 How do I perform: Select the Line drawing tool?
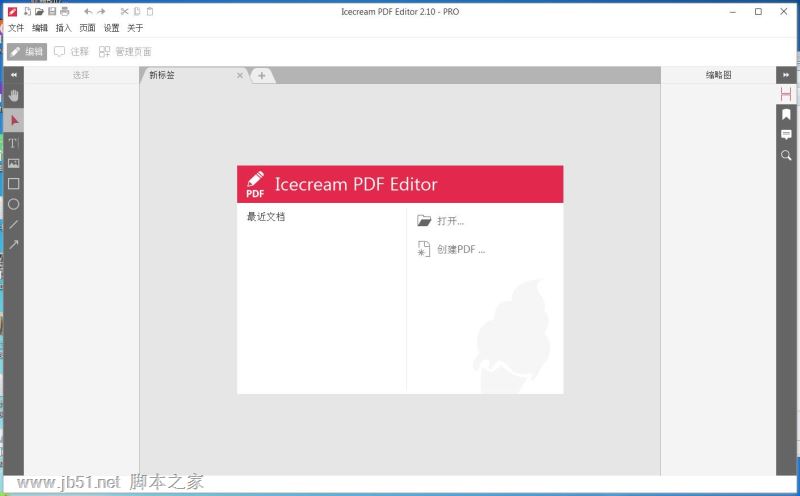click(x=14, y=225)
